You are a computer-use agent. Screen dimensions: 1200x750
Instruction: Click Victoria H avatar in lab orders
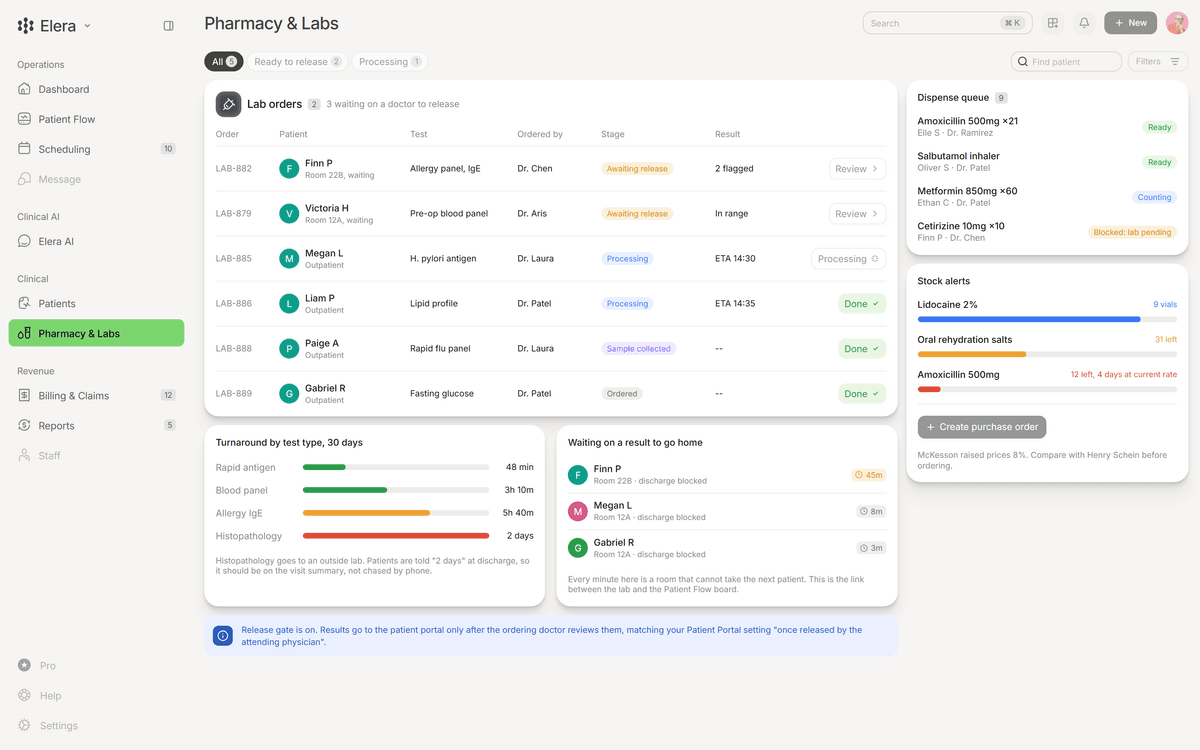pos(289,214)
